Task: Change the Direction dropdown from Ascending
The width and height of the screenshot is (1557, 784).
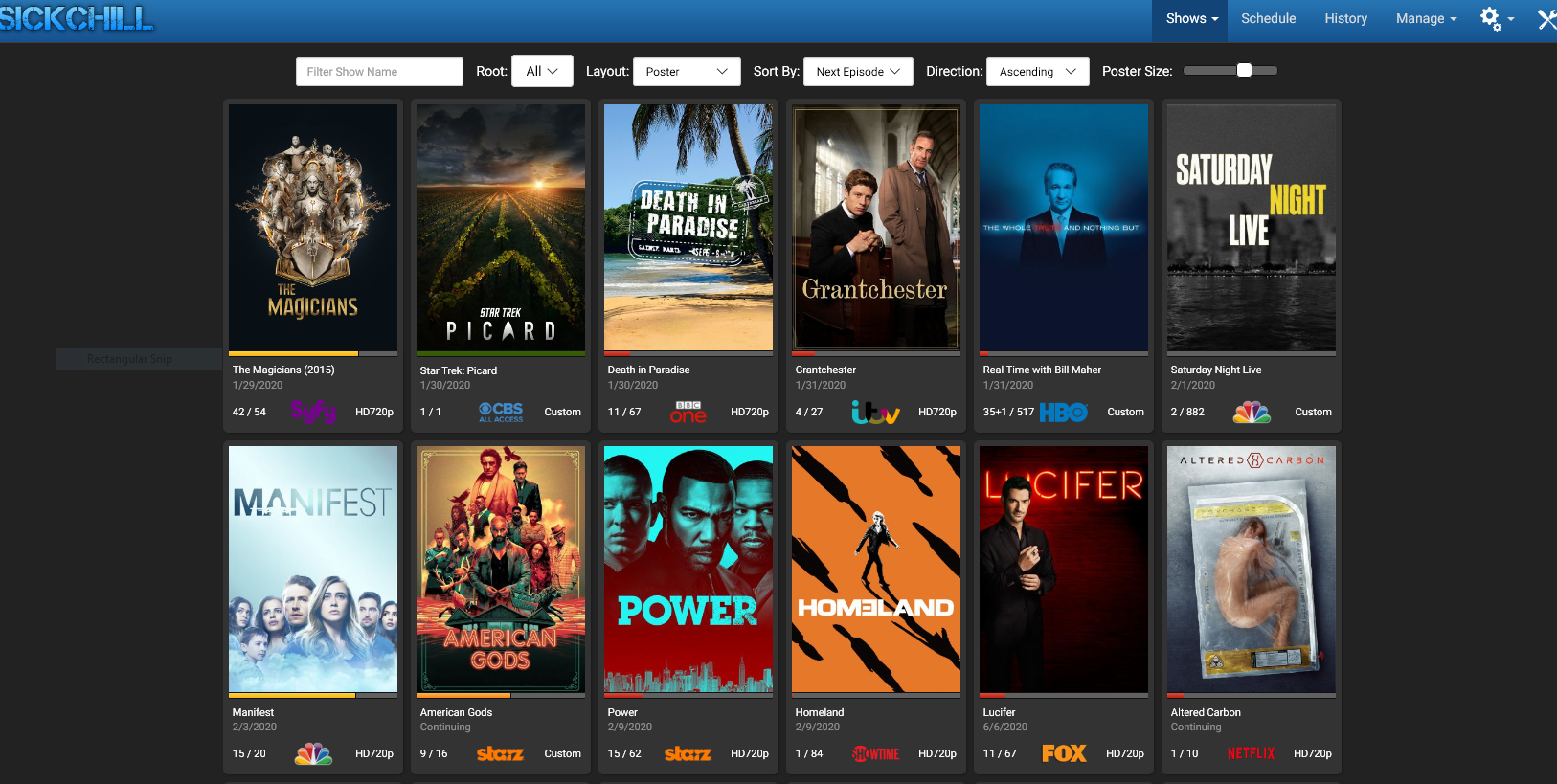Action: tap(1038, 71)
